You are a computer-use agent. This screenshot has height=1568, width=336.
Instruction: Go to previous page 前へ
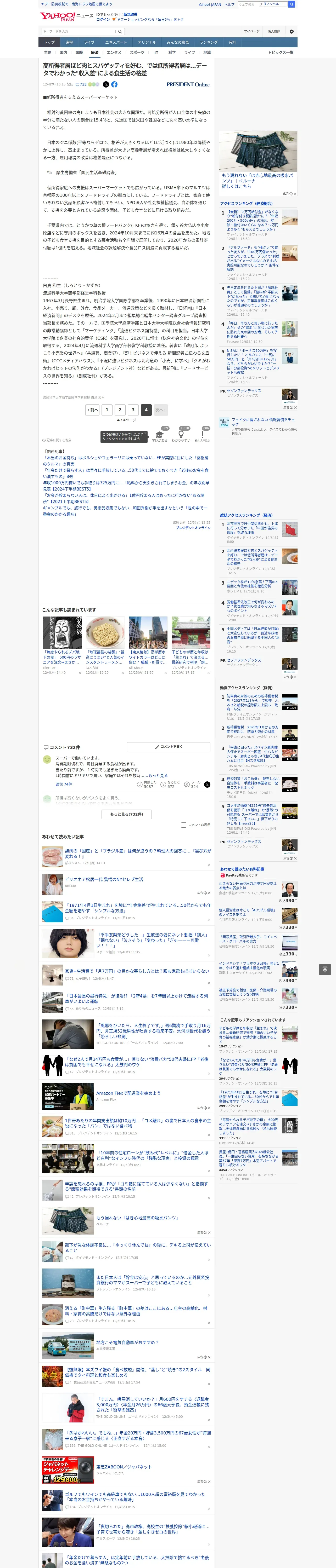(93, 410)
